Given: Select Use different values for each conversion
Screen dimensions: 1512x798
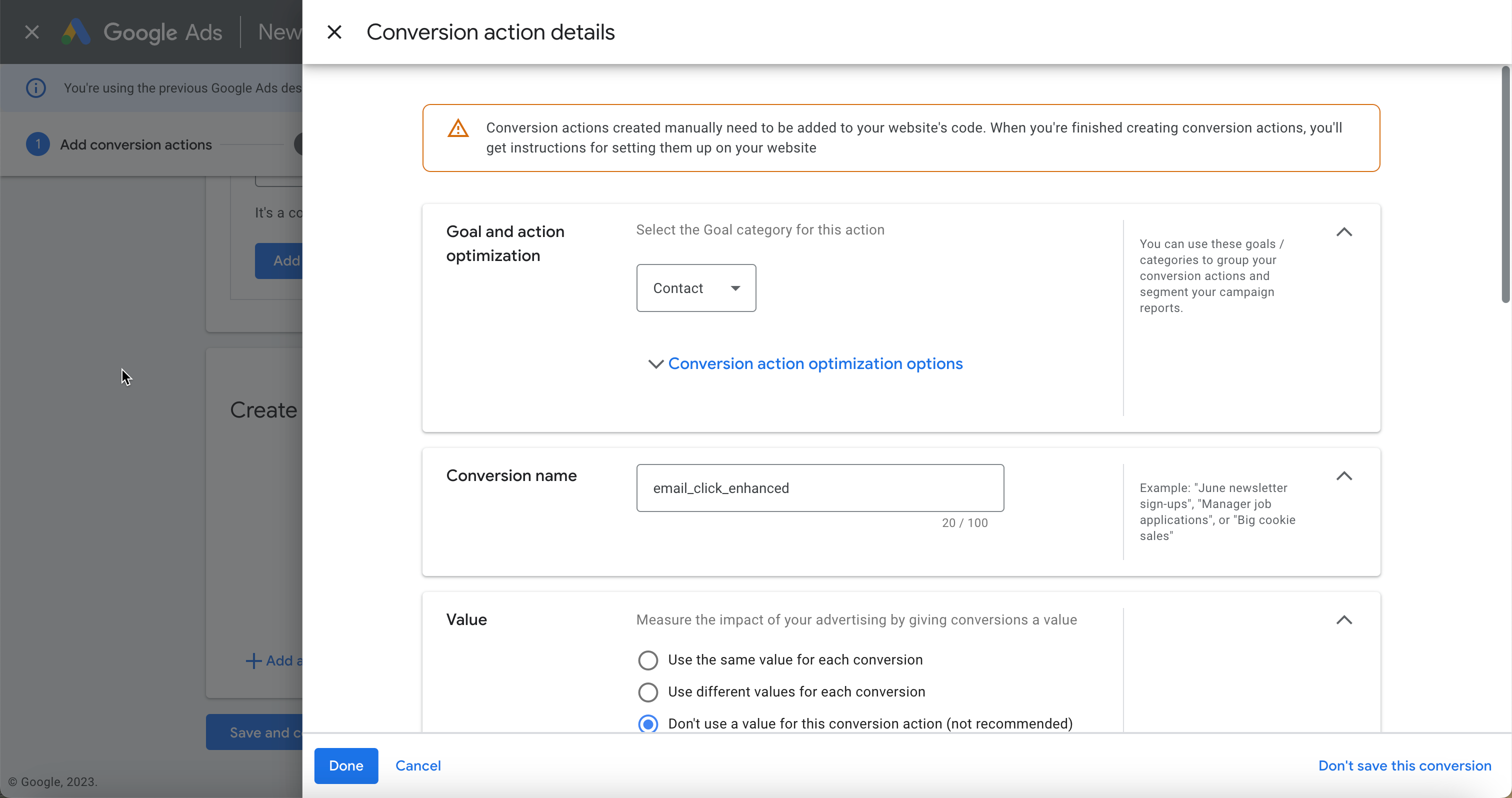Looking at the screenshot, I should click(x=648, y=692).
